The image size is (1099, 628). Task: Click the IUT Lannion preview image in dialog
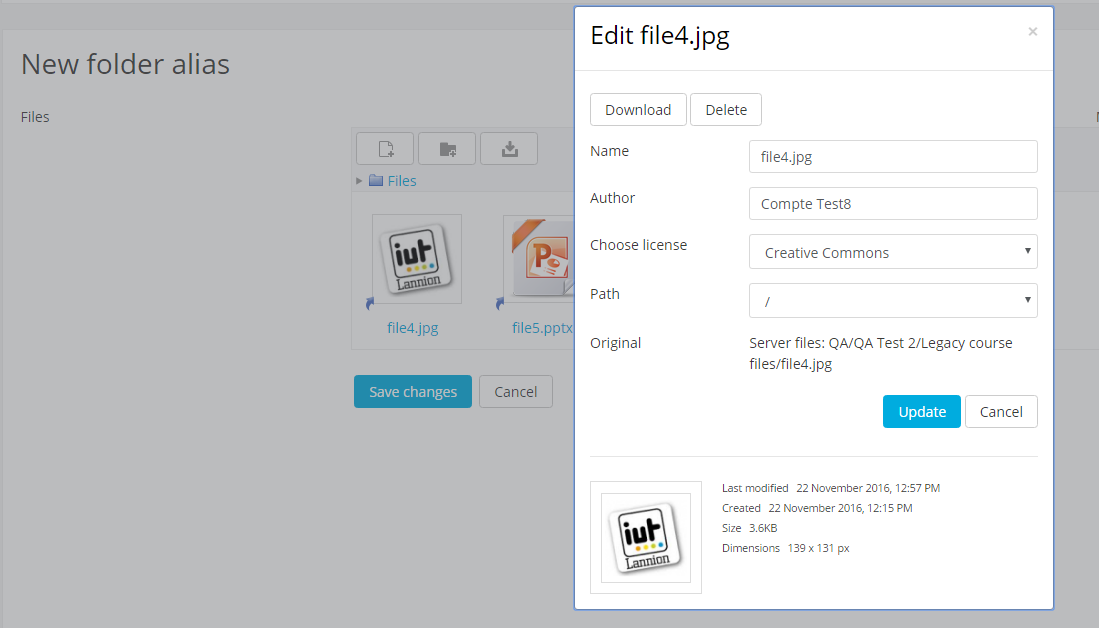(x=646, y=538)
